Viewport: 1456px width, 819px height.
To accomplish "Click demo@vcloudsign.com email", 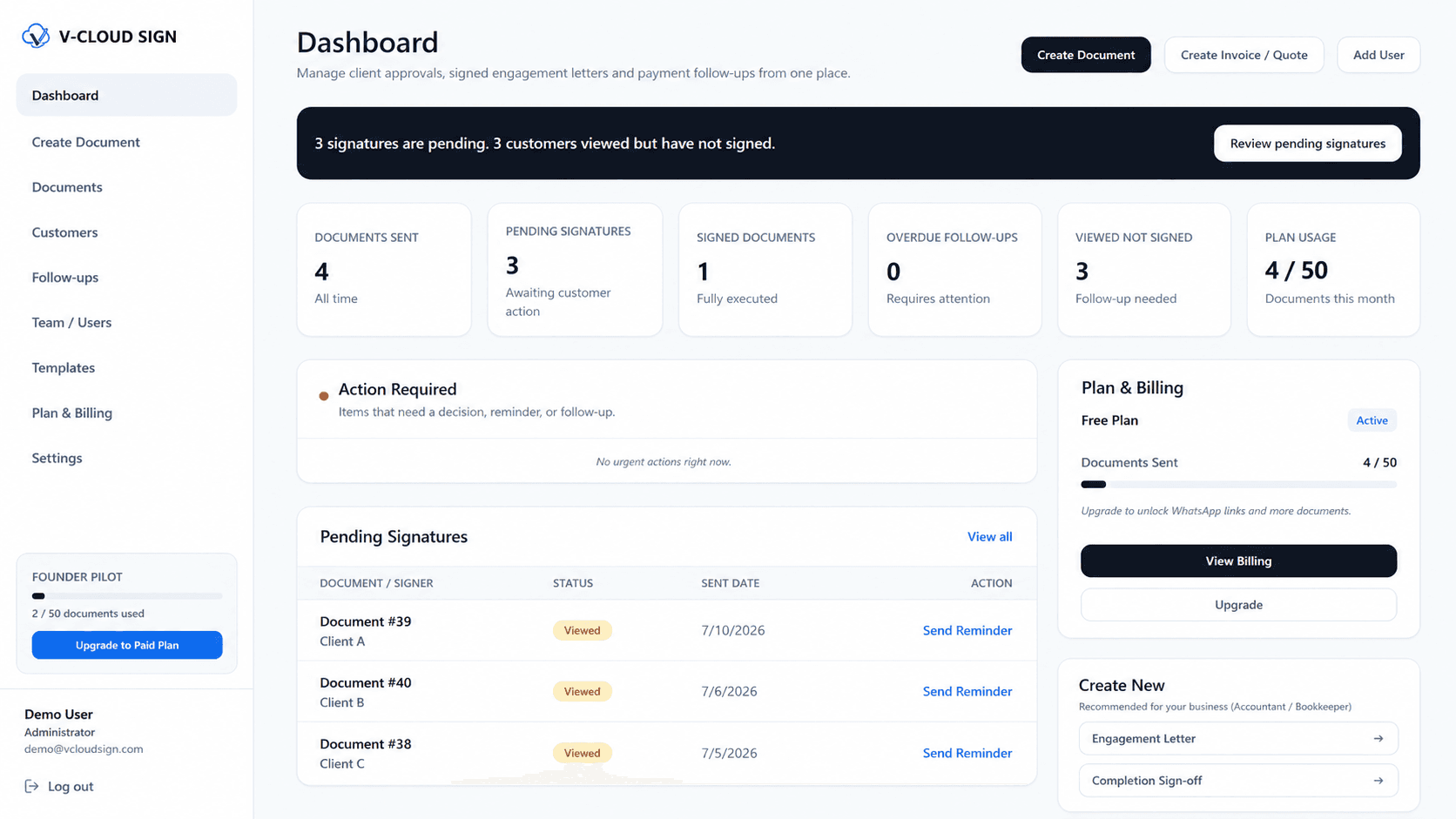I will click(84, 749).
